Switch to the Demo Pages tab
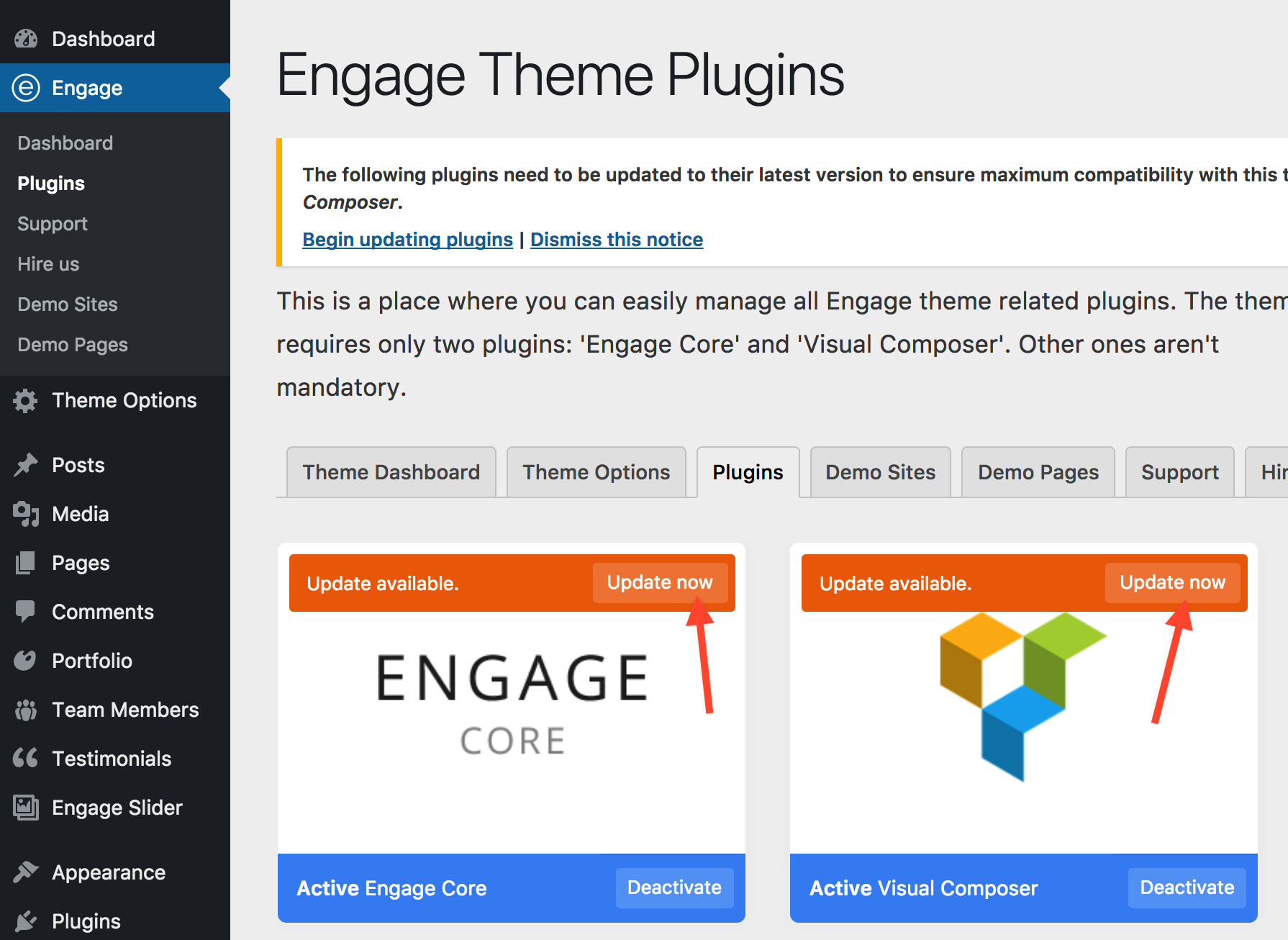This screenshot has width=1288, height=940. [x=1038, y=472]
